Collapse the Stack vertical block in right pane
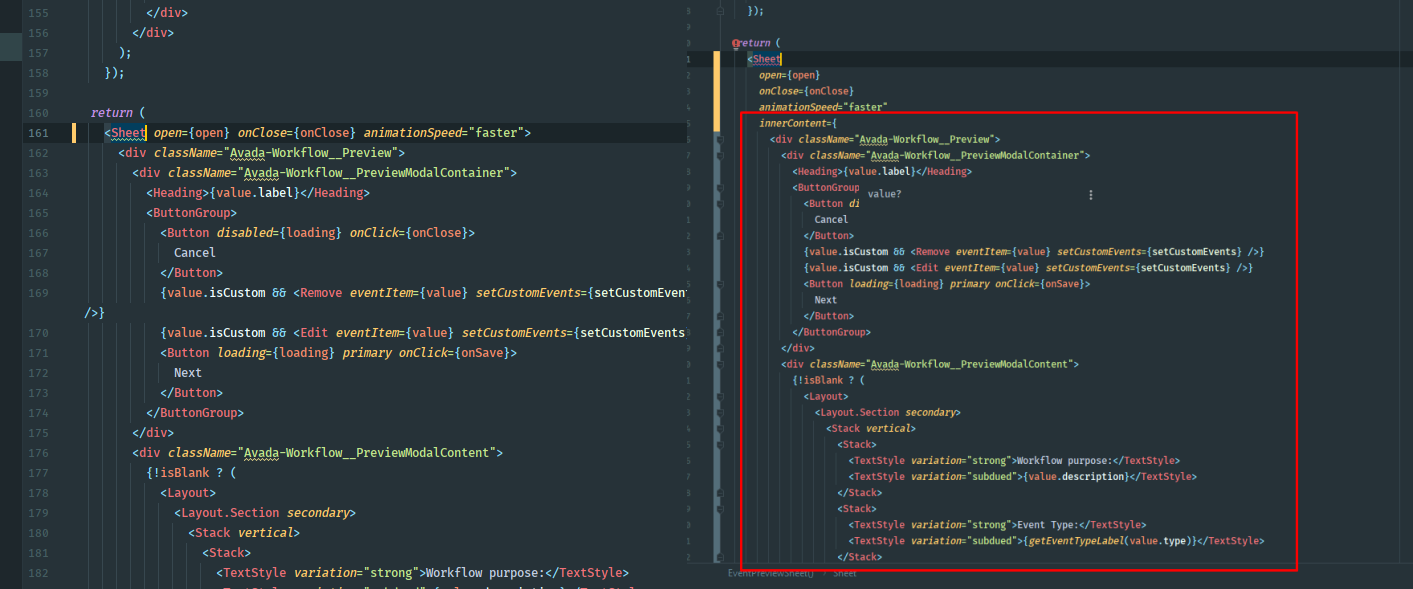 coord(719,428)
